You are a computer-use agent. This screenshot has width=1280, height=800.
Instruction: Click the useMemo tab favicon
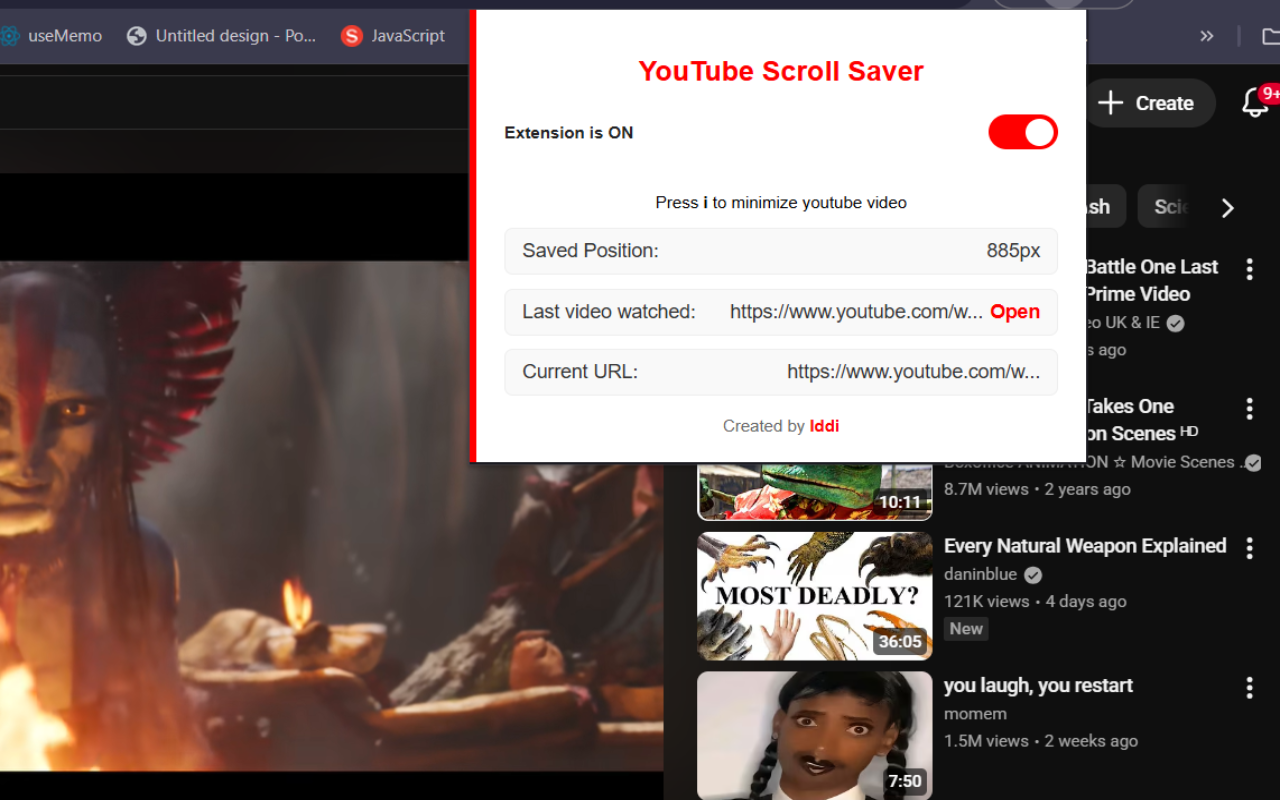[10, 35]
